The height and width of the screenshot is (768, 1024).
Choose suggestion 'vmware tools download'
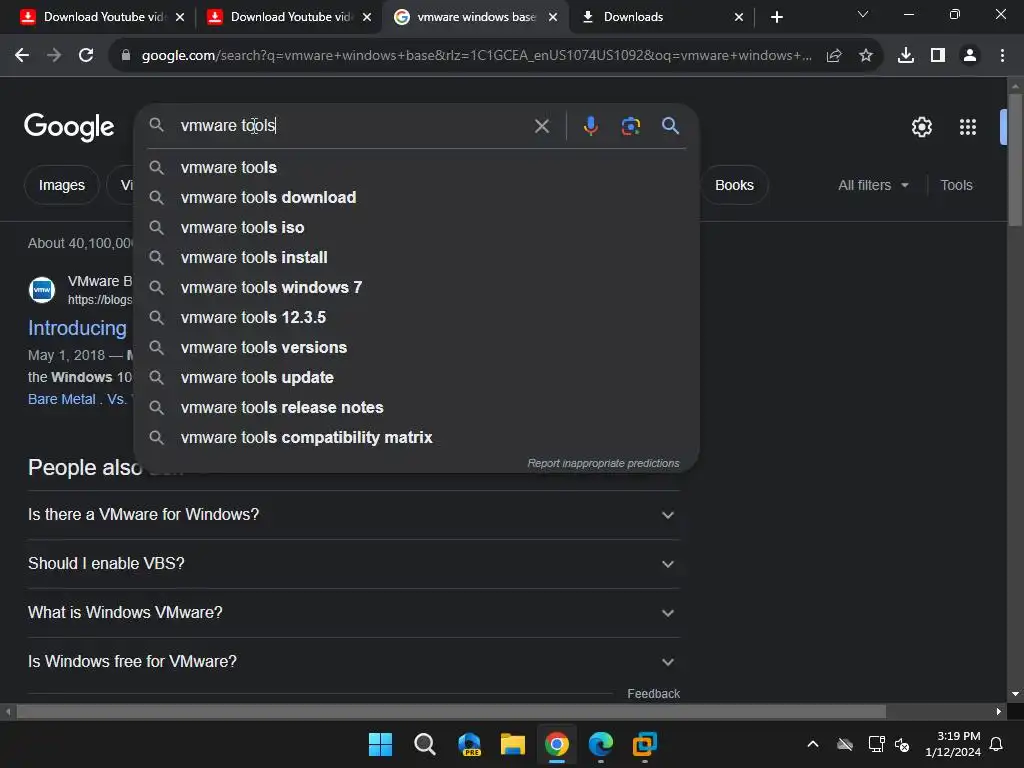click(x=416, y=197)
